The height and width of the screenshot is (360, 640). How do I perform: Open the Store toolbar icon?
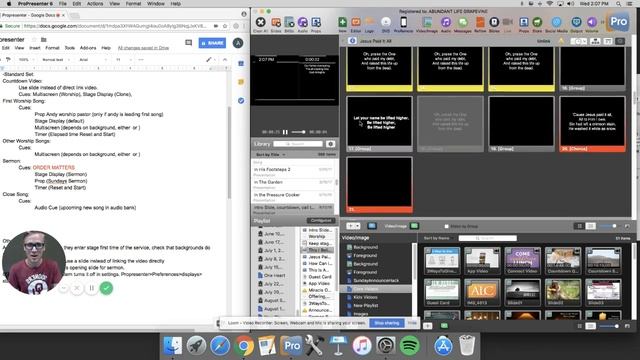(537, 22)
